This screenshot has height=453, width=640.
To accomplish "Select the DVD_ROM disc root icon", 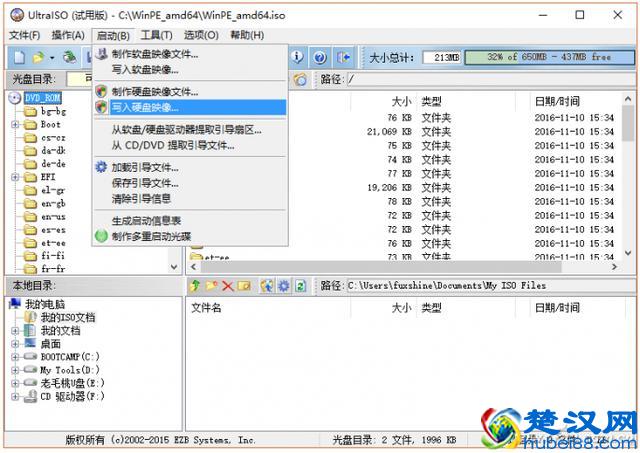I will 14,98.
